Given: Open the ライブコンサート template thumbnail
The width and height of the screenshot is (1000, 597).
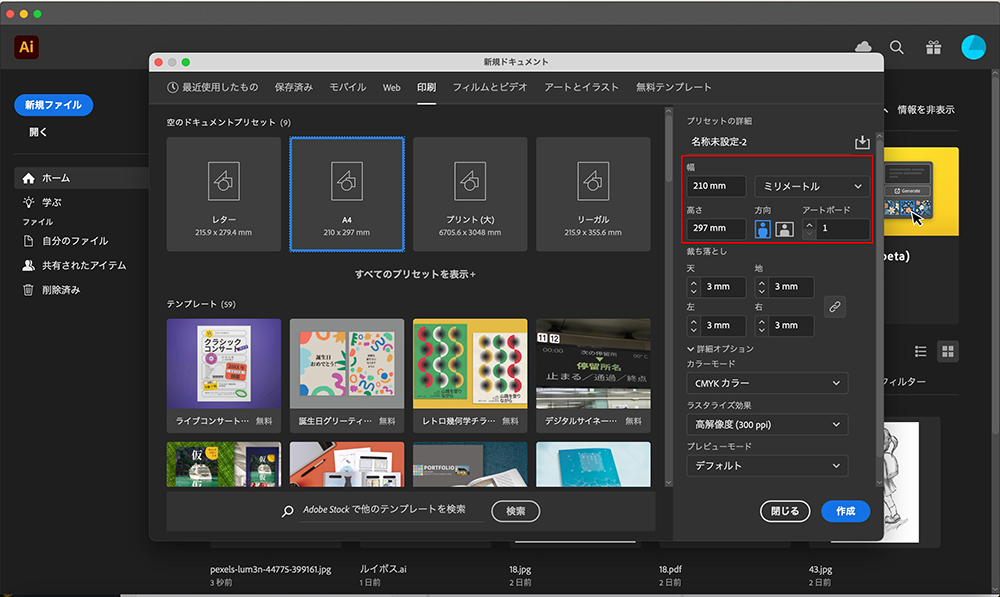Looking at the screenshot, I should pyautogui.click(x=224, y=364).
